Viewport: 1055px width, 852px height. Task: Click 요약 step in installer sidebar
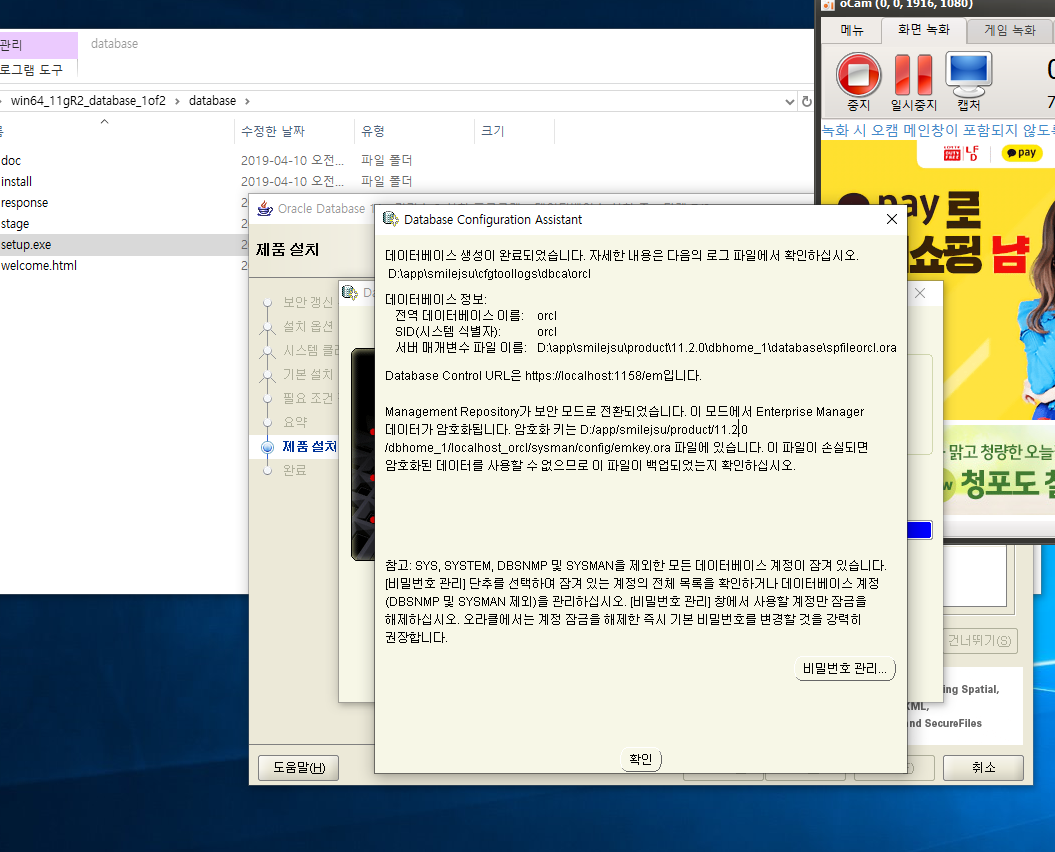tap(295, 423)
